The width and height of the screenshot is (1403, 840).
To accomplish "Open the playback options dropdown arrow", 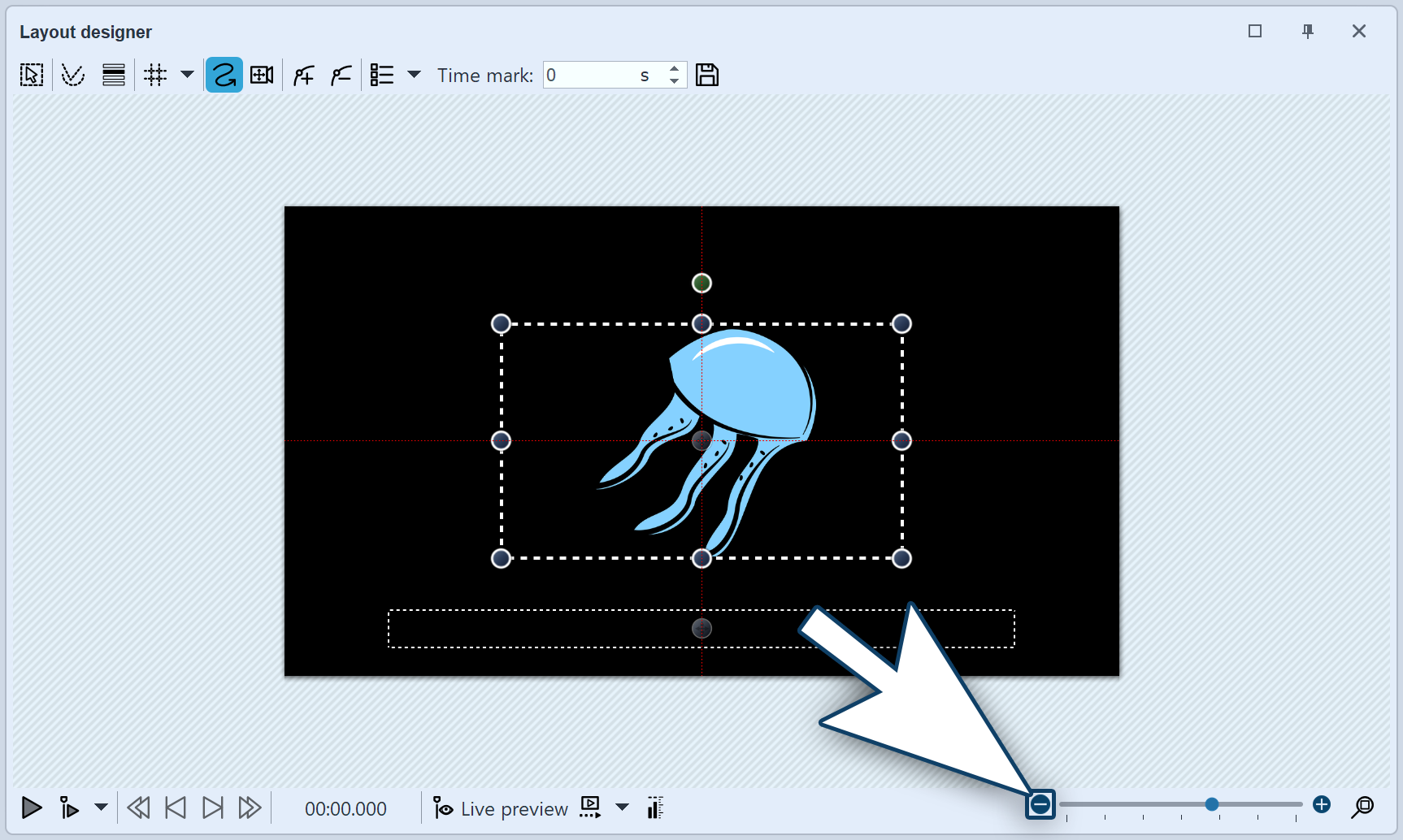I will [101, 808].
